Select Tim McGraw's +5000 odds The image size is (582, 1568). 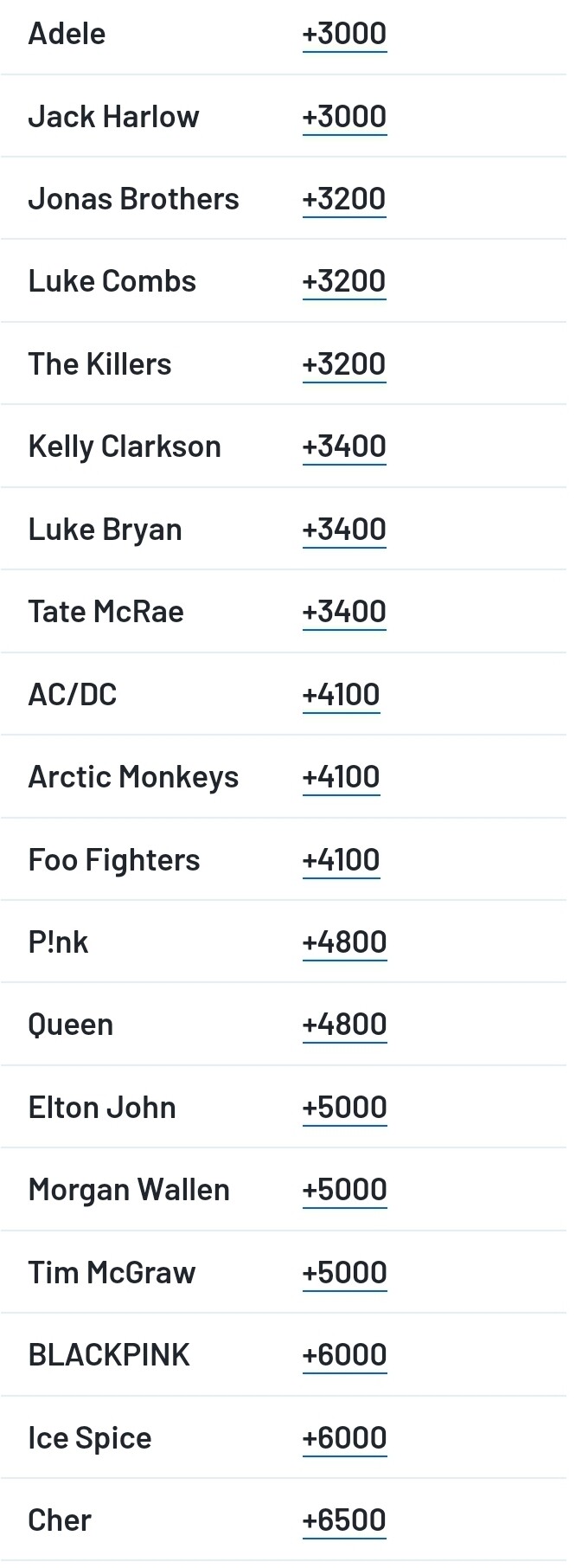(x=344, y=1273)
